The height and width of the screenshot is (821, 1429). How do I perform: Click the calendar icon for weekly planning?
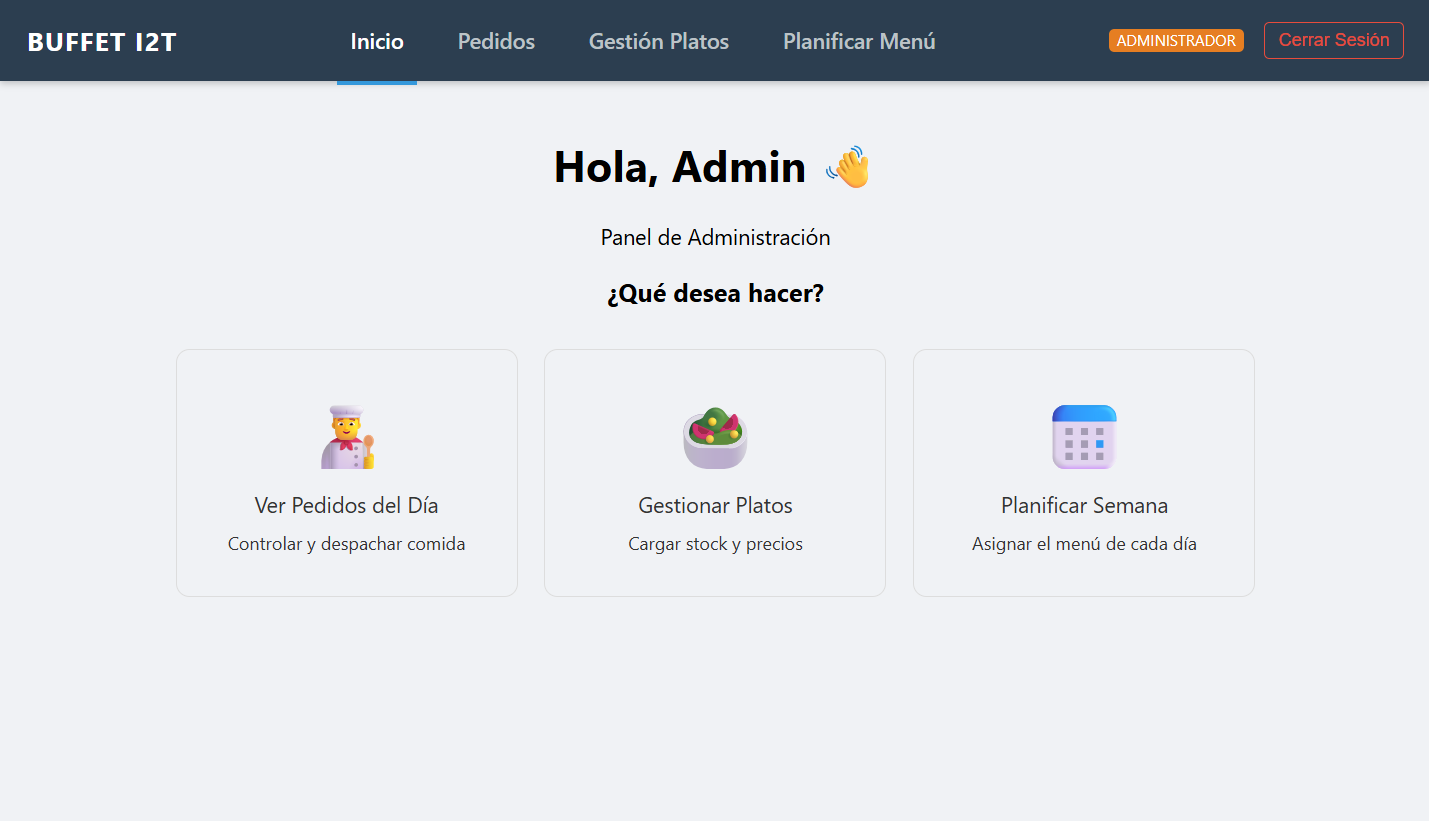point(1084,437)
